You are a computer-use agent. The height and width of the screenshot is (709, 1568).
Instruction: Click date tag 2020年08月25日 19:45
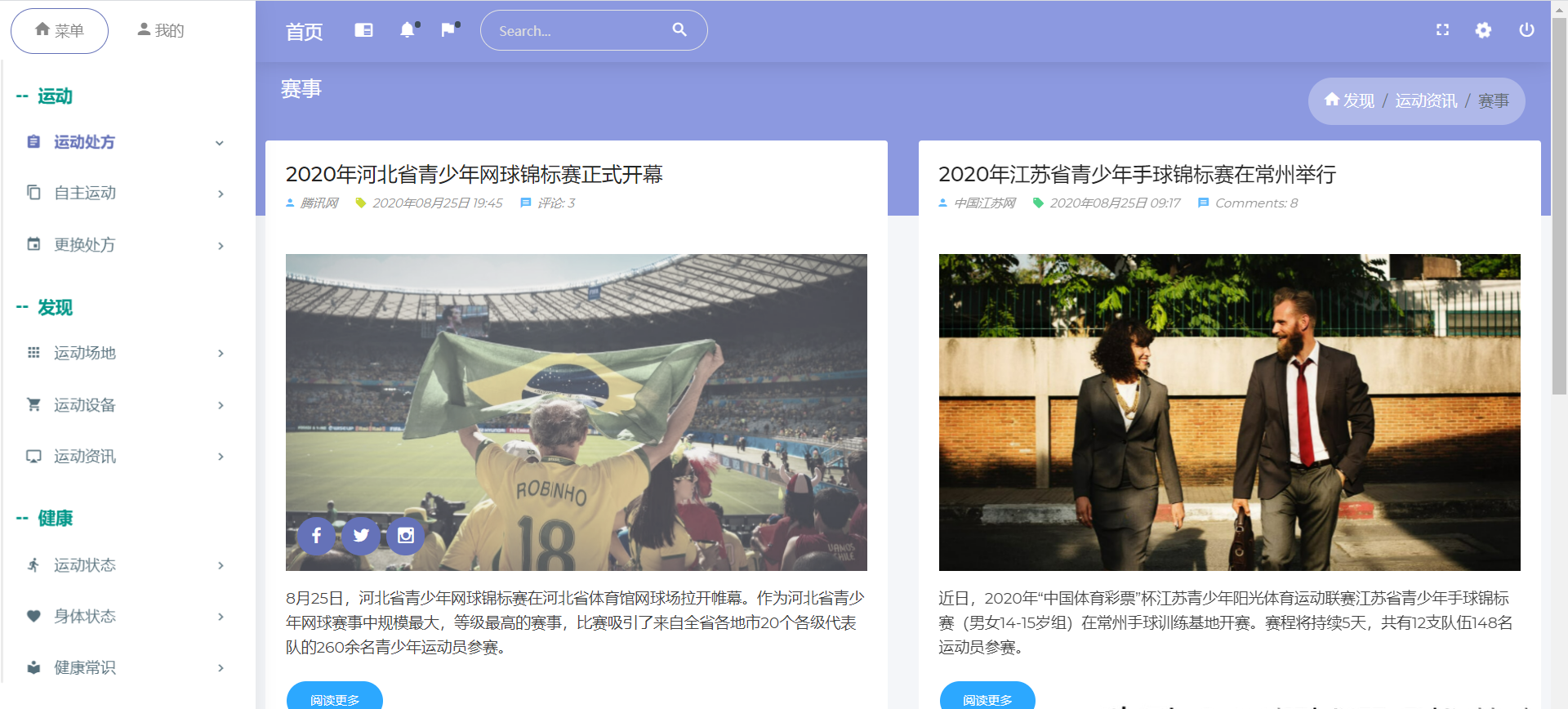coord(438,203)
